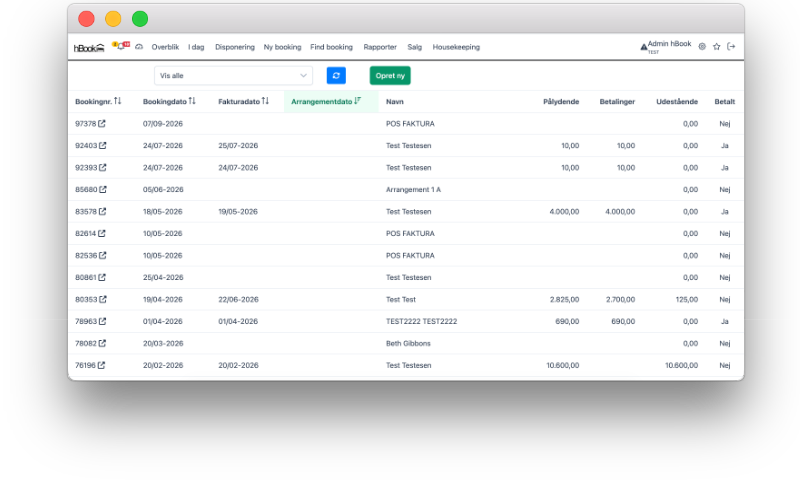Sort by Fakturadato column arrows
Image resolution: width=800 pixels, height=481 pixels.
pos(265,101)
